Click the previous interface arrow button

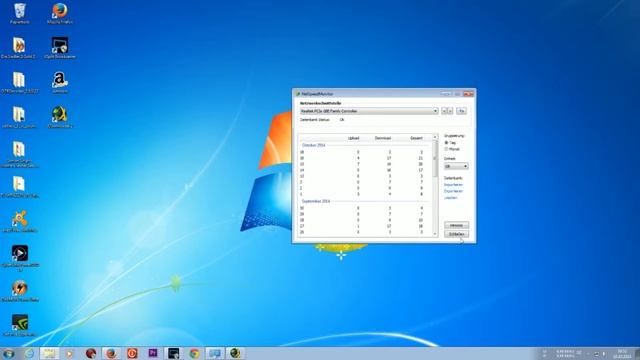444,111
